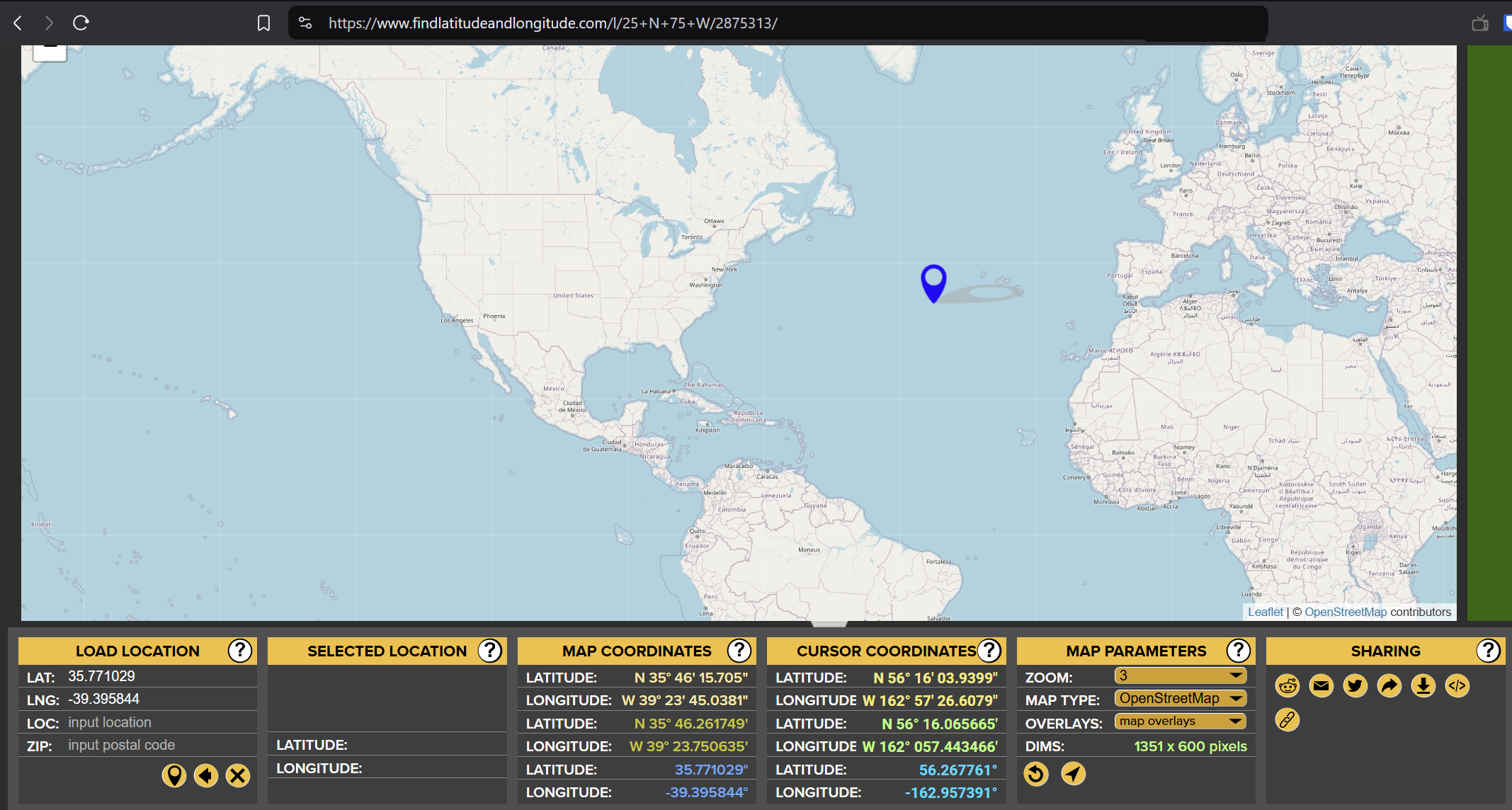The image size is (1512, 810).
Task: Click the 'Los Angeles' map label
Action: pyautogui.click(x=457, y=320)
